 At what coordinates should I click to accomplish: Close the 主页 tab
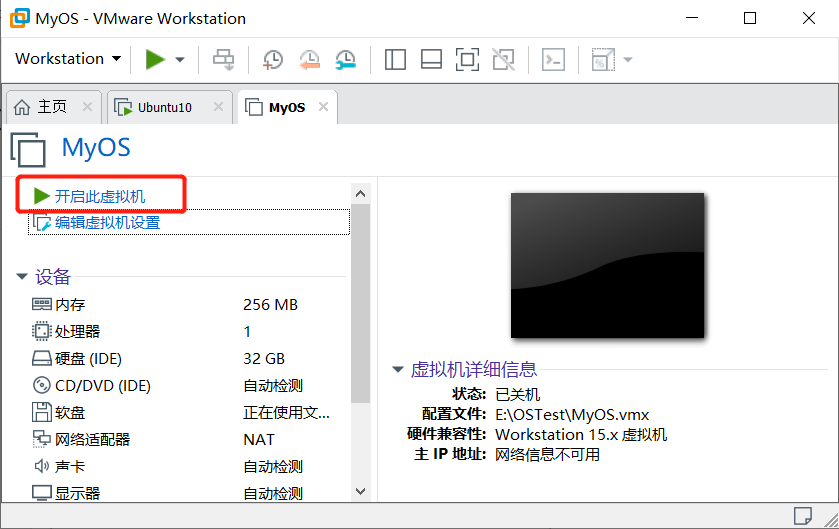tap(87, 106)
